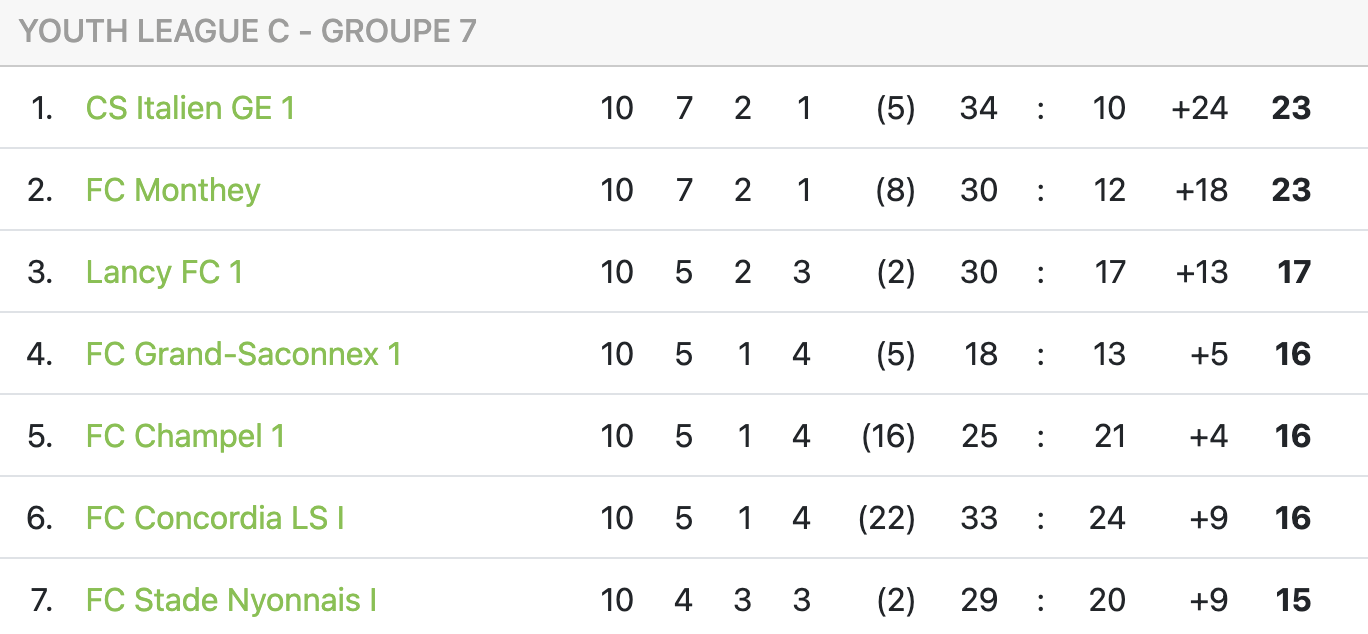Click the (16) value in FC Champel's row

tap(888, 436)
